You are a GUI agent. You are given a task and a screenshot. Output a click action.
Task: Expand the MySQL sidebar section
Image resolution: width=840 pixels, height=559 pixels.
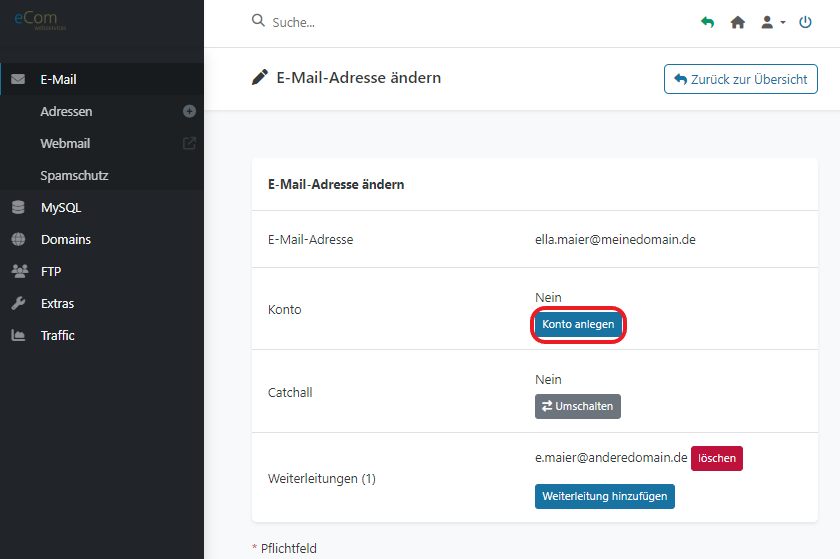click(x=60, y=208)
